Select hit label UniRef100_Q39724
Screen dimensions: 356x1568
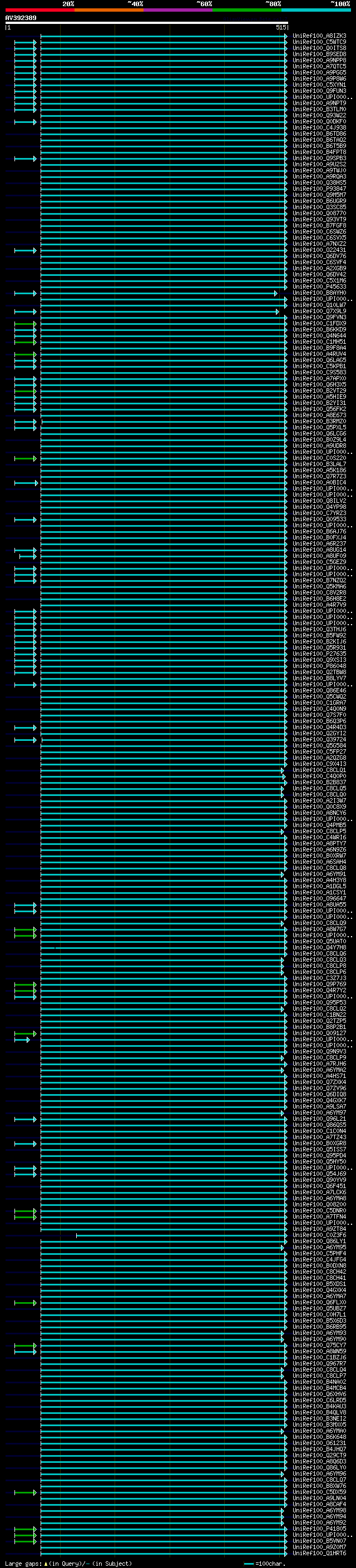point(319,740)
